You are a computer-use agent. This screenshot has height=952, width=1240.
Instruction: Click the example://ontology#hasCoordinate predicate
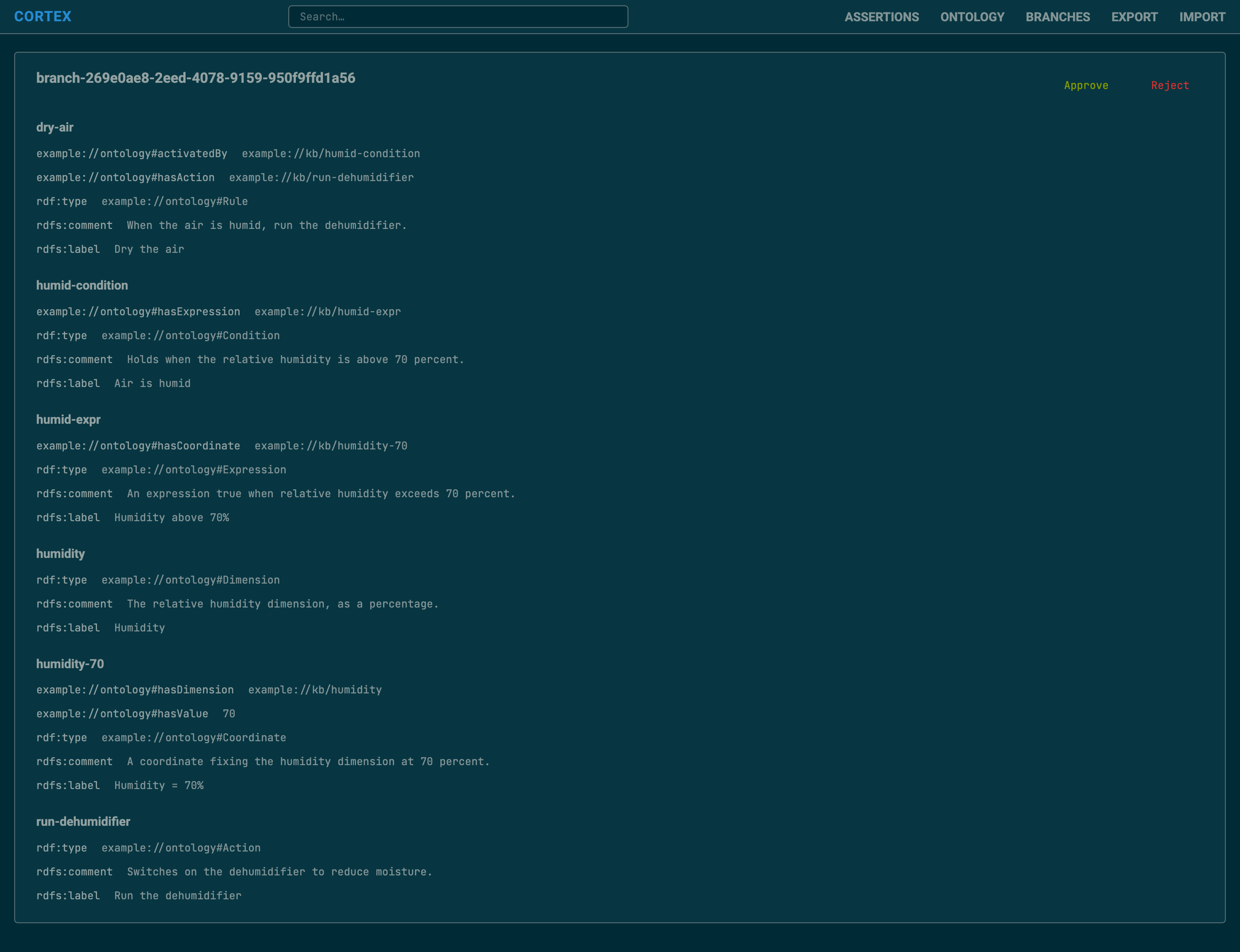pos(138,446)
